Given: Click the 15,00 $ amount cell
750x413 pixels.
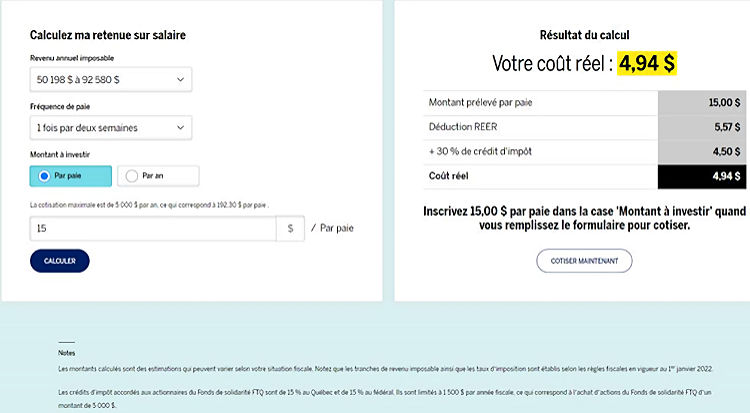Looking at the screenshot, I should pyautogui.click(x=702, y=103).
